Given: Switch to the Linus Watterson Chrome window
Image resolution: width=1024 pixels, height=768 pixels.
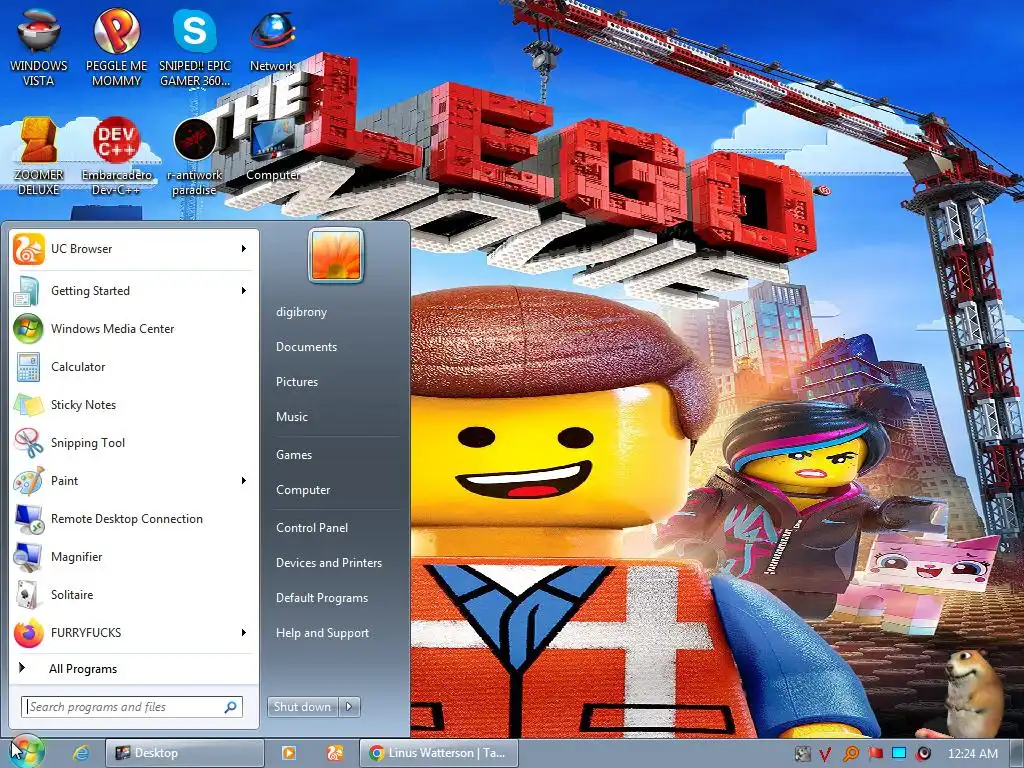Looking at the screenshot, I should pyautogui.click(x=439, y=753).
